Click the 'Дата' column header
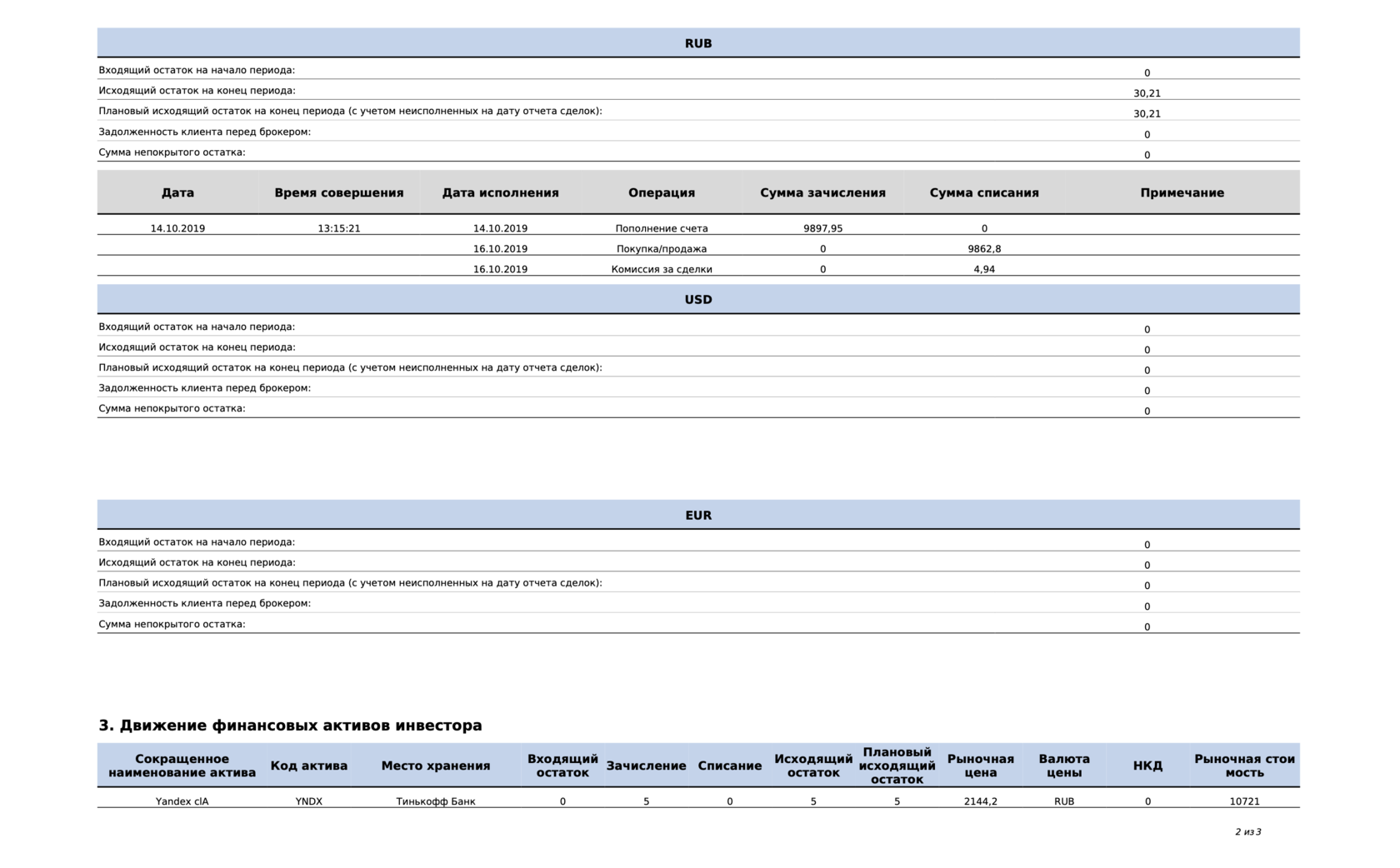The height and width of the screenshot is (868, 1400). (177, 192)
